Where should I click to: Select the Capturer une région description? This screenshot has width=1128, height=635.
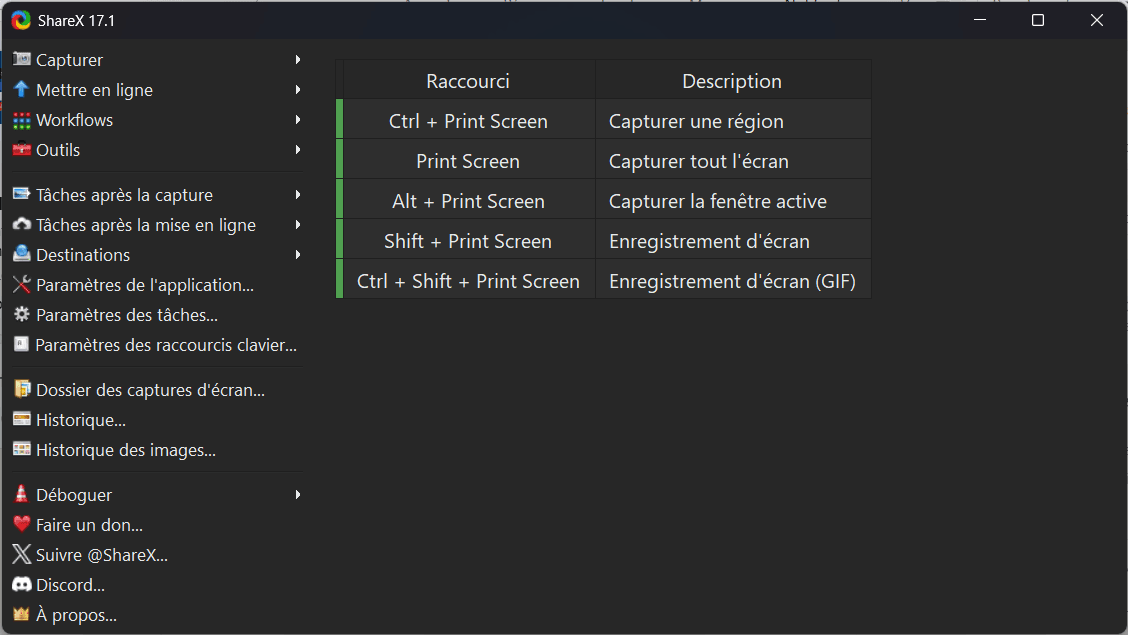point(733,121)
